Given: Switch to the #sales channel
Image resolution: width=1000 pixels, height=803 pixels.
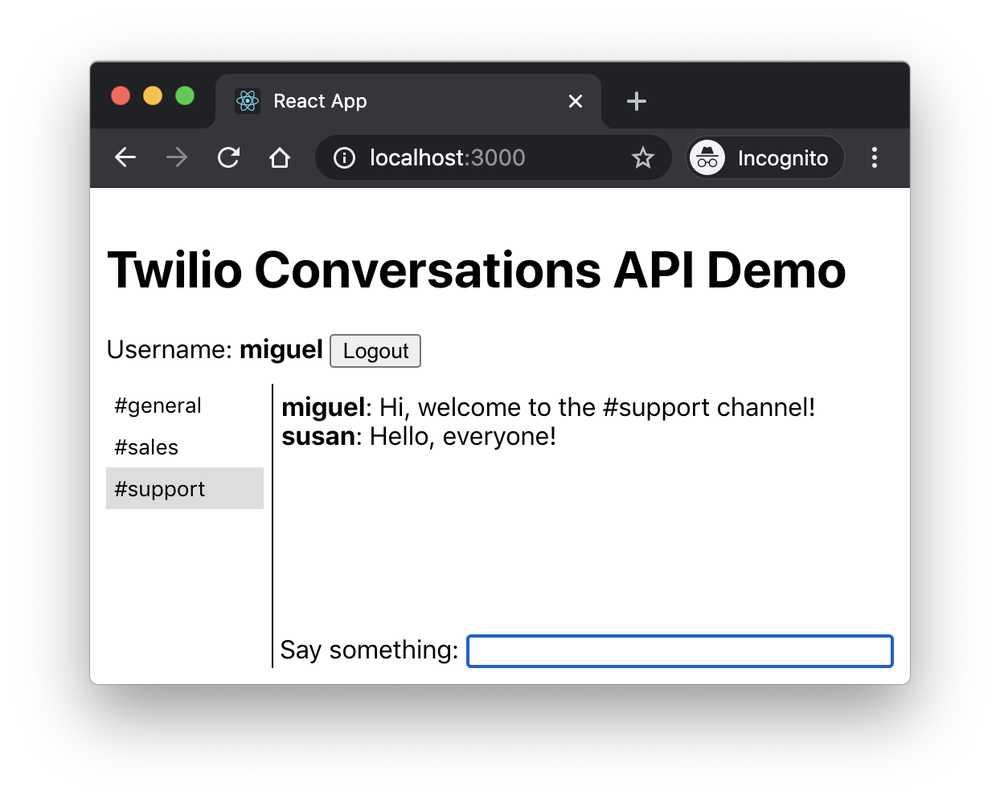Looking at the screenshot, I should click(146, 447).
